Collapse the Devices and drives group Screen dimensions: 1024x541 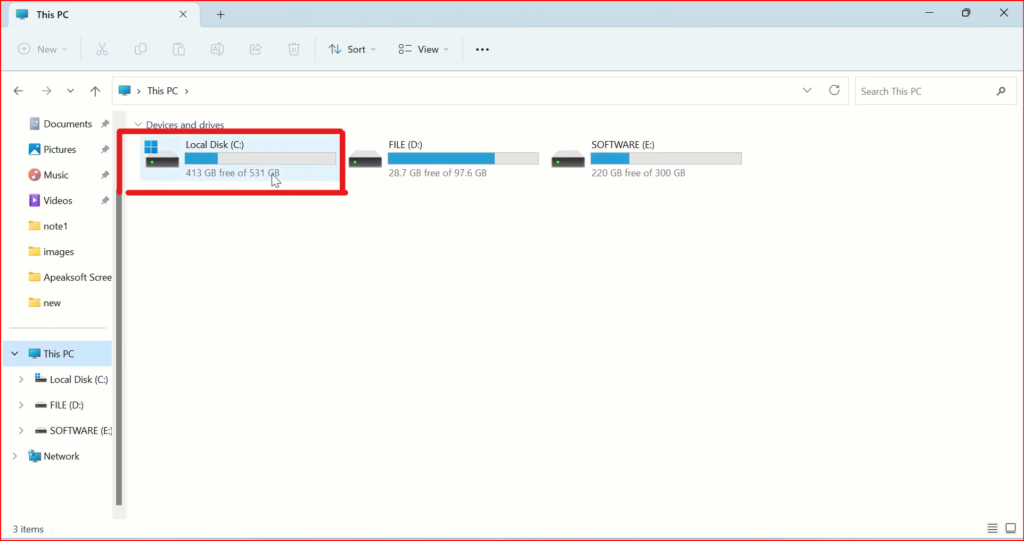click(x=138, y=124)
